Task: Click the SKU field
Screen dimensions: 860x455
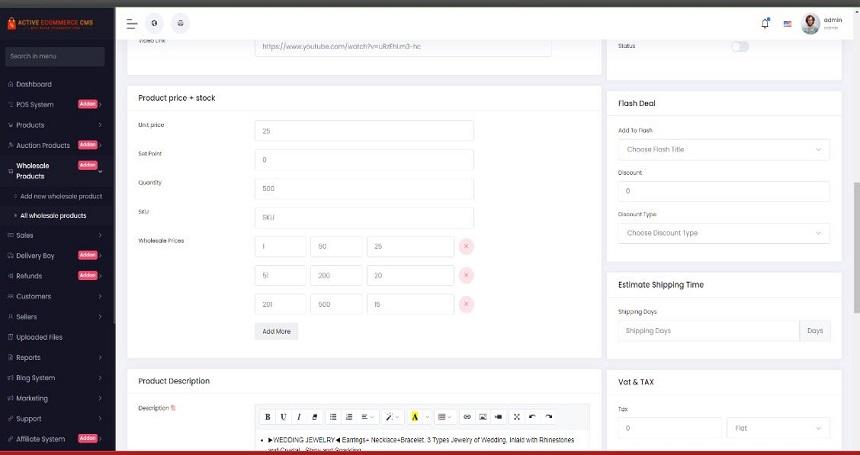Action: point(364,218)
